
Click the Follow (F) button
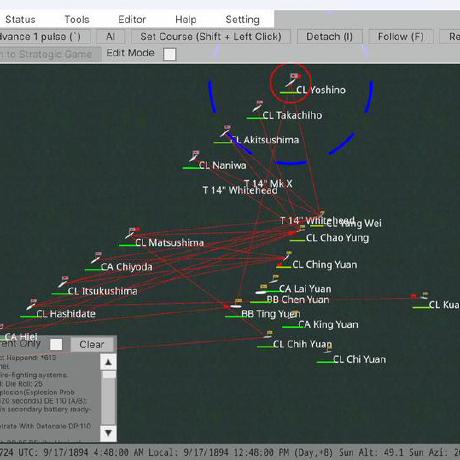(401, 37)
